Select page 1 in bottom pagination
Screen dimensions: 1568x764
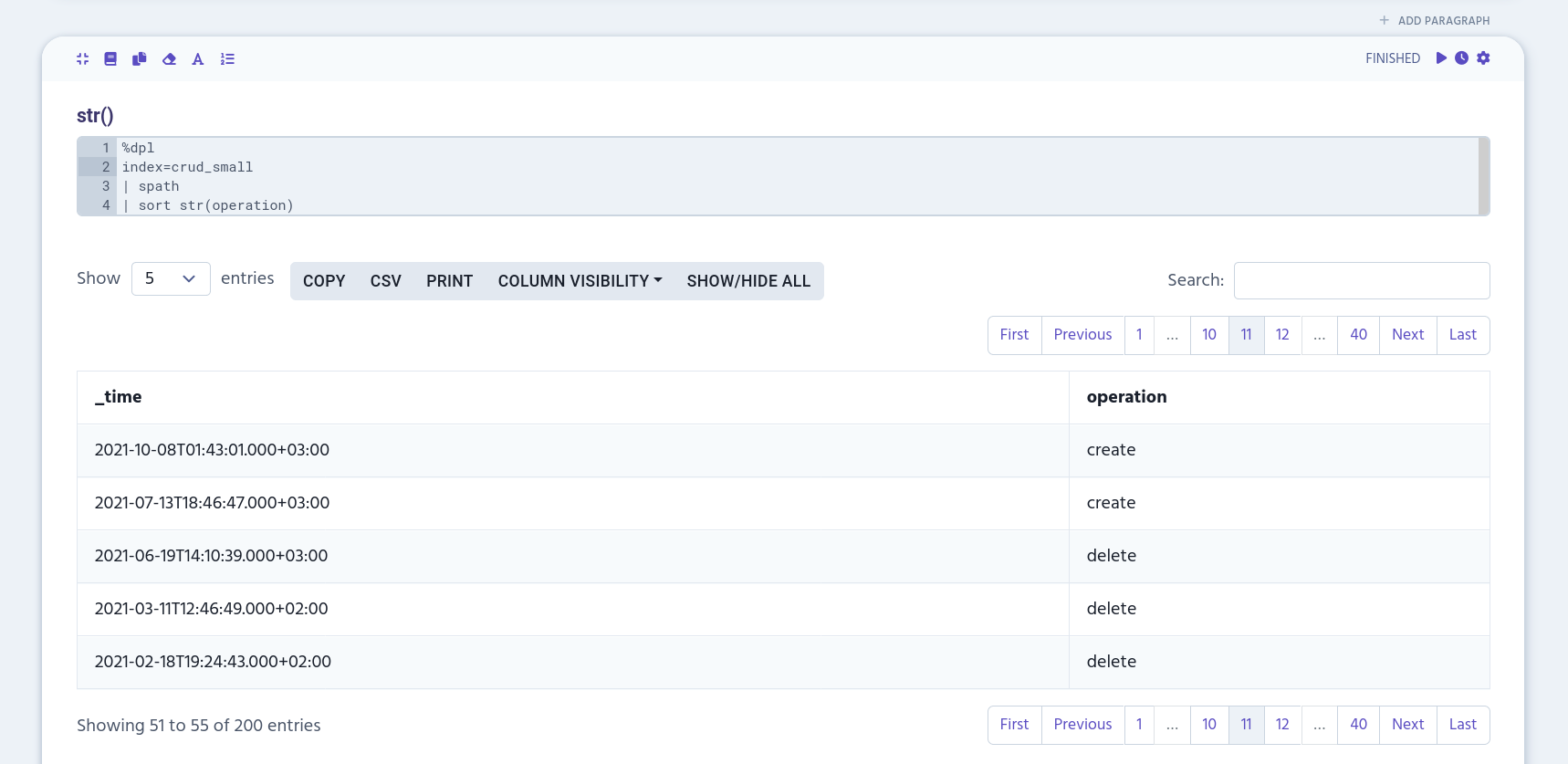(x=1139, y=725)
